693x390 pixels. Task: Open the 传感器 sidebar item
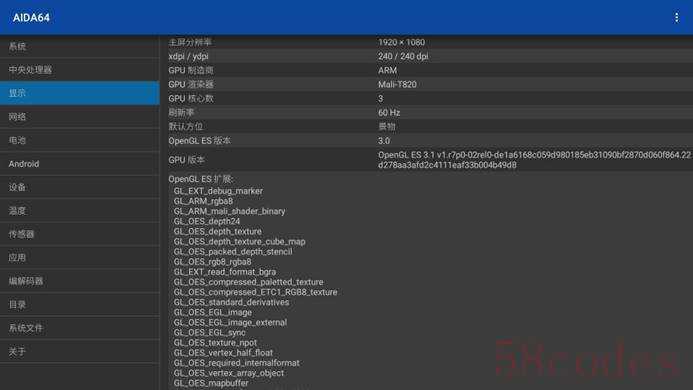pos(80,234)
